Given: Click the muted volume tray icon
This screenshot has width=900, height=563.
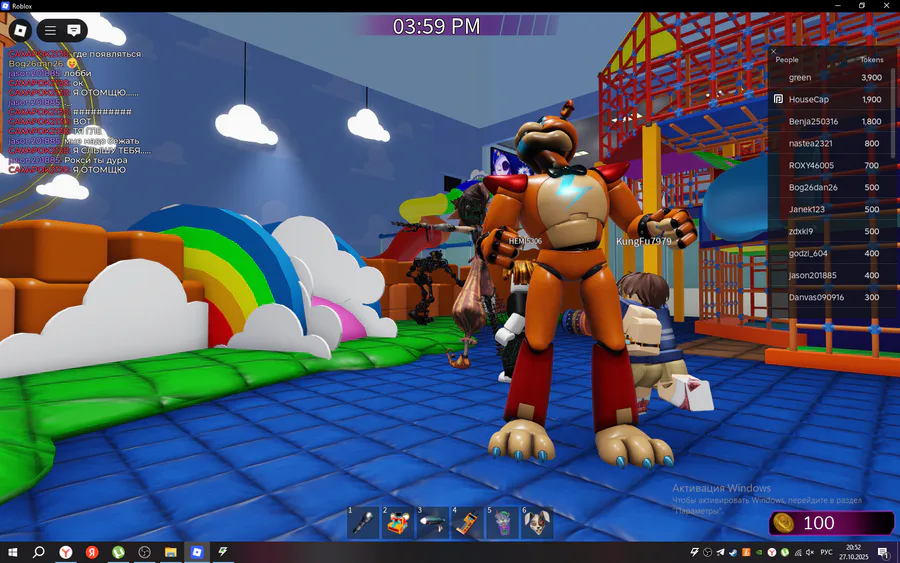Looking at the screenshot, I should (810, 552).
